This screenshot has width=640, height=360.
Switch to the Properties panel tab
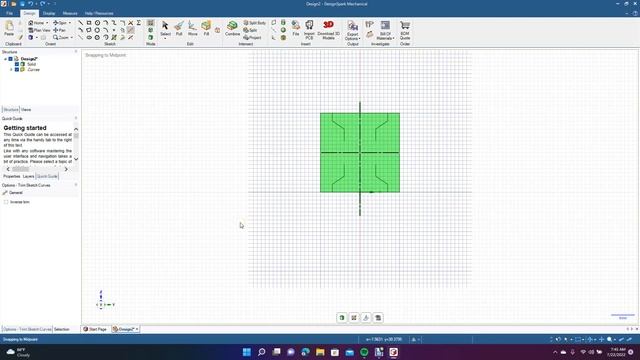tap(11, 176)
